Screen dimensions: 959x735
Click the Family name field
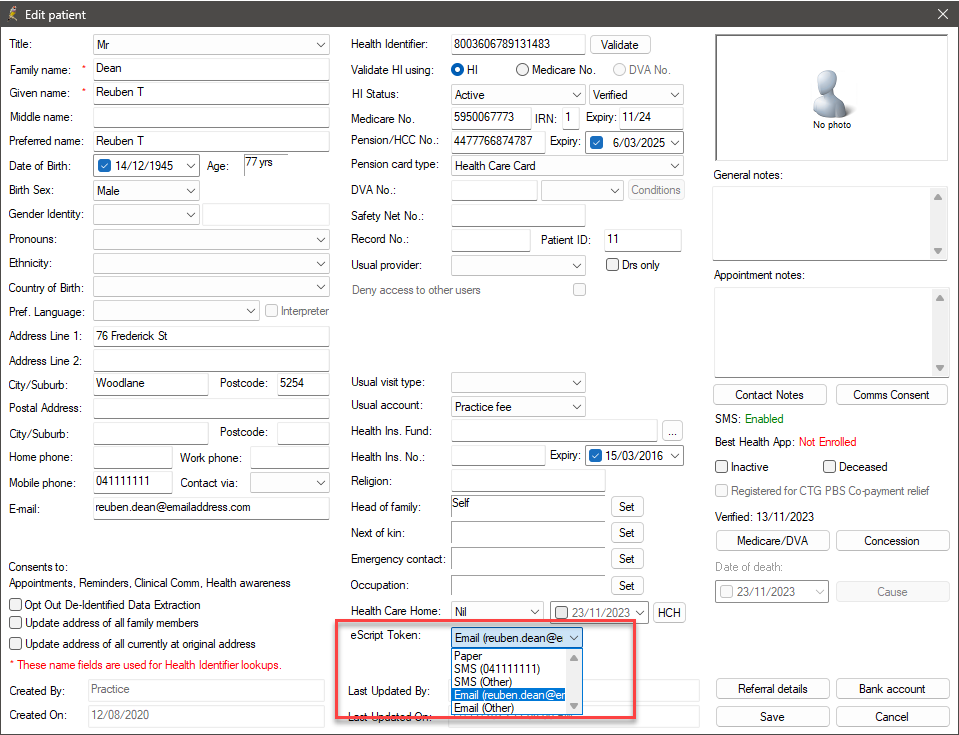tap(211, 68)
